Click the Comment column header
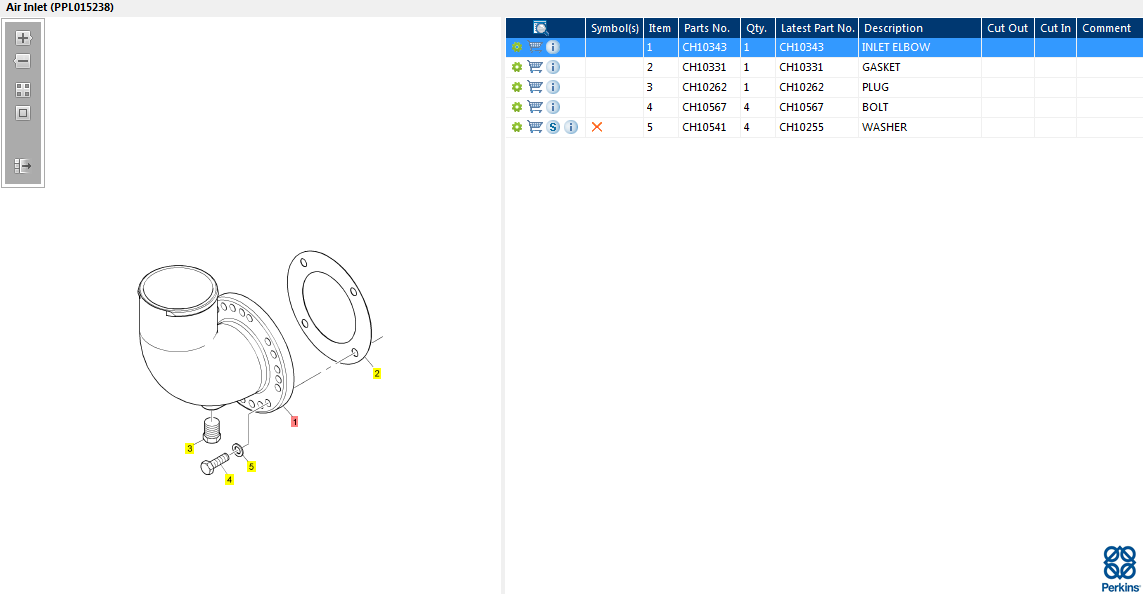This screenshot has height=594, width=1143. coord(1107,28)
